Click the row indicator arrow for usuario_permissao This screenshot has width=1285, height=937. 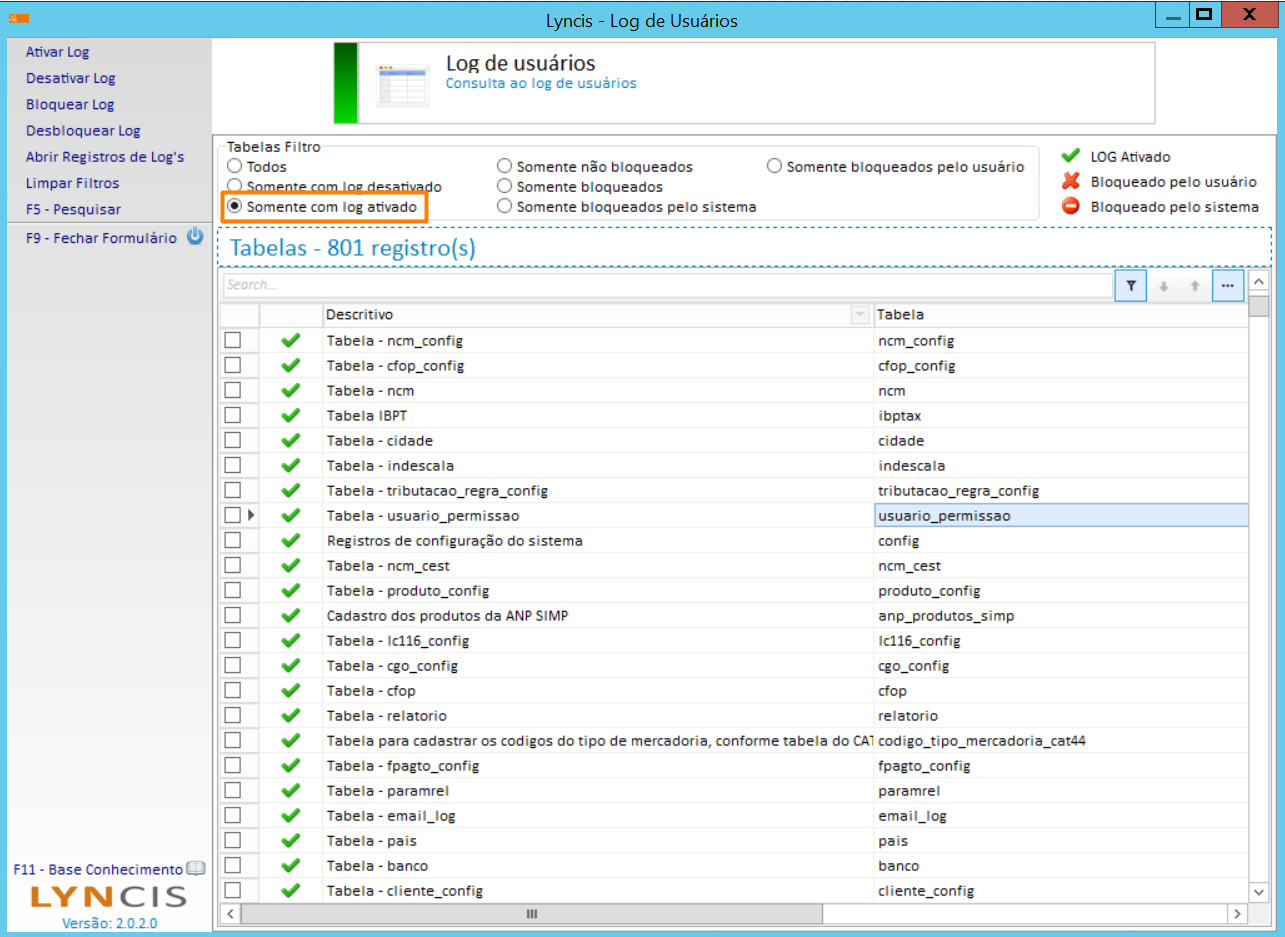tap(251, 516)
